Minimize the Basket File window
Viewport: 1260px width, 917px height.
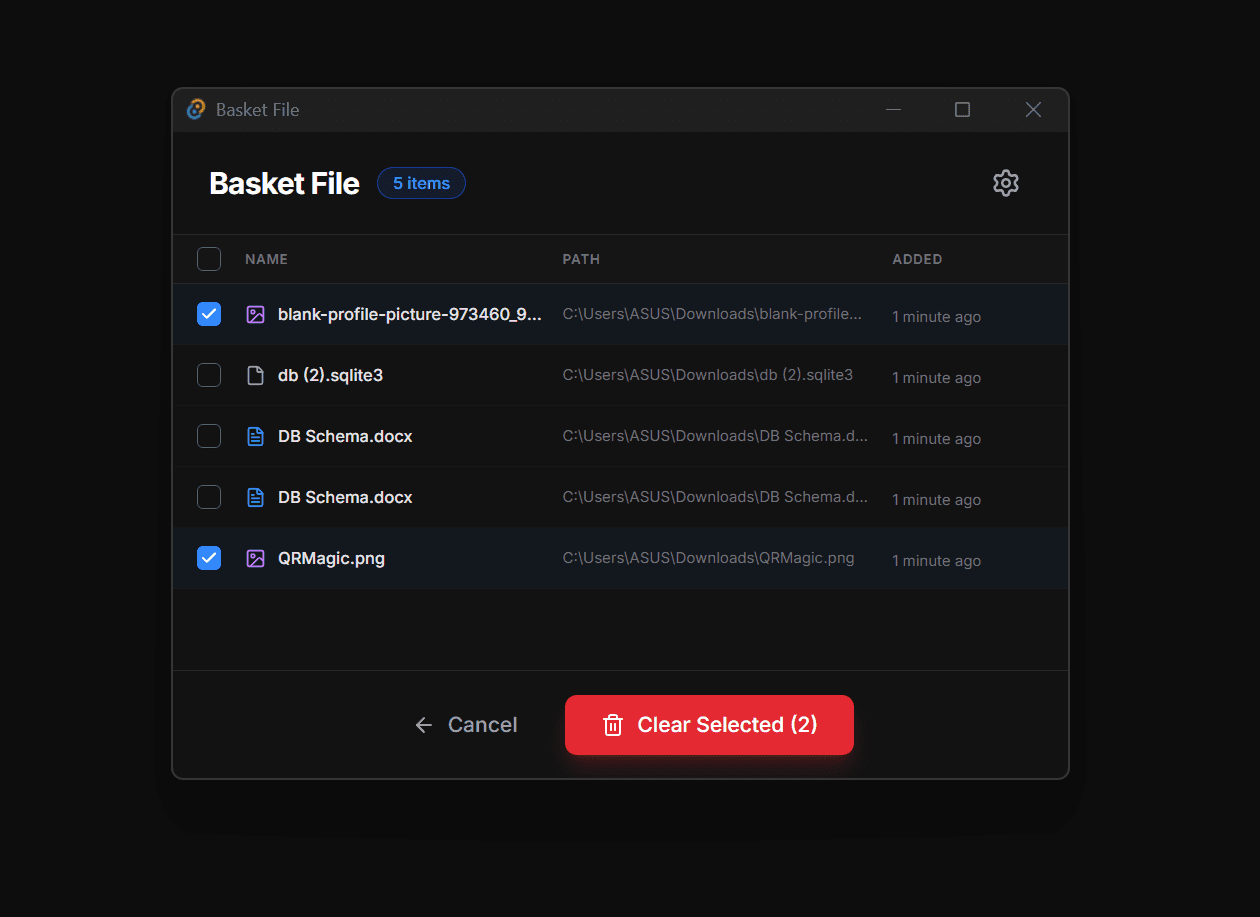click(x=894, y=109)
